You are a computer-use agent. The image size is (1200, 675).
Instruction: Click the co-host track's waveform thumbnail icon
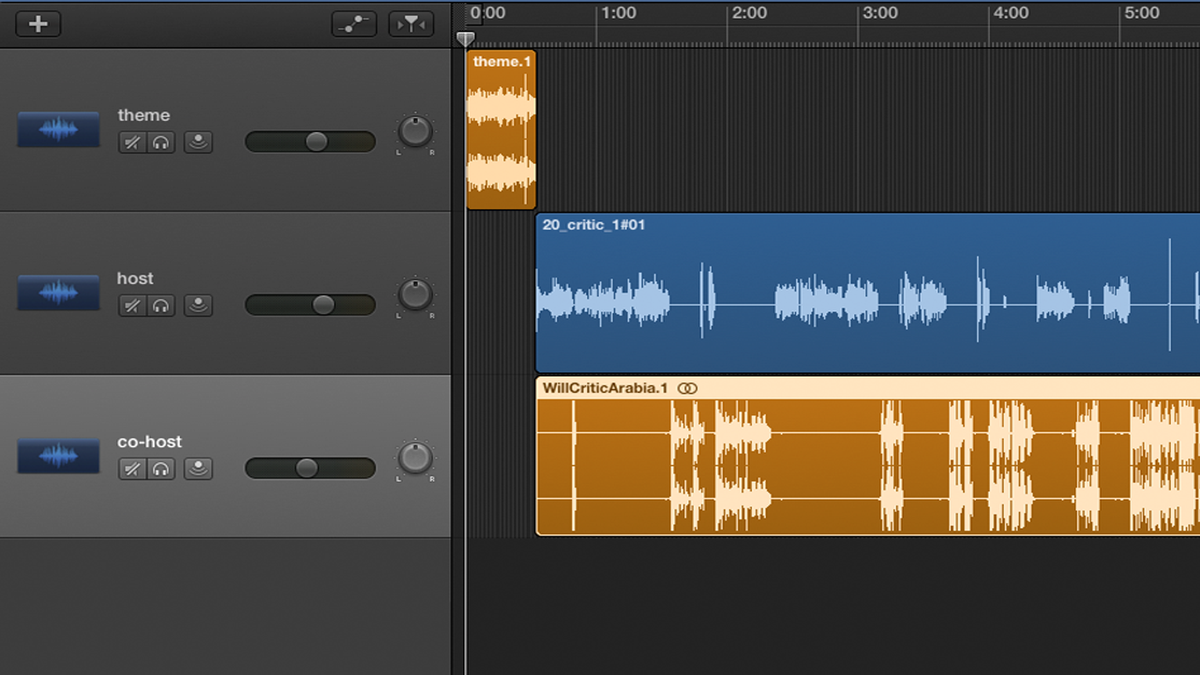click(58, 455)
